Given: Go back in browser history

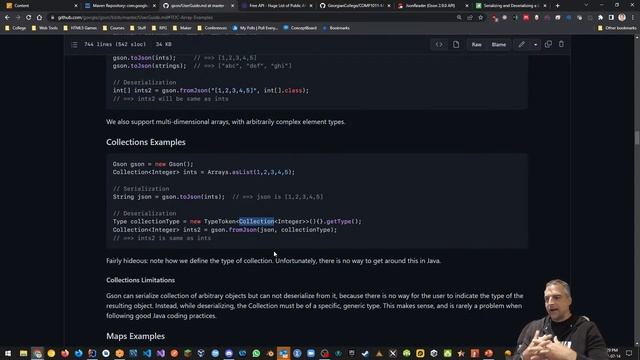Looking at the screenshot, I should (7, 18).
